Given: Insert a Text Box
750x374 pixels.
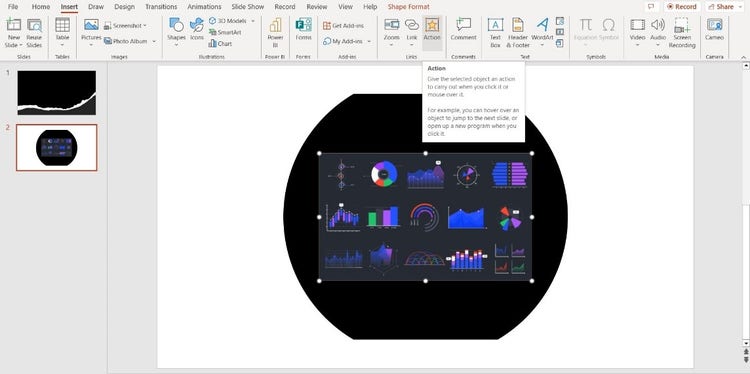Looking at the screenshot, I should tap(496, 33).
